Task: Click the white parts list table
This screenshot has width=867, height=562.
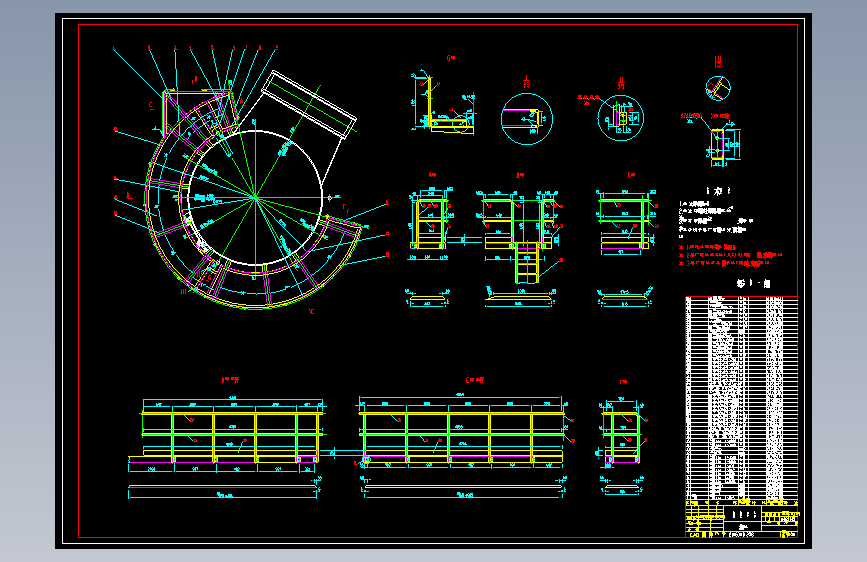Action: 741,398
